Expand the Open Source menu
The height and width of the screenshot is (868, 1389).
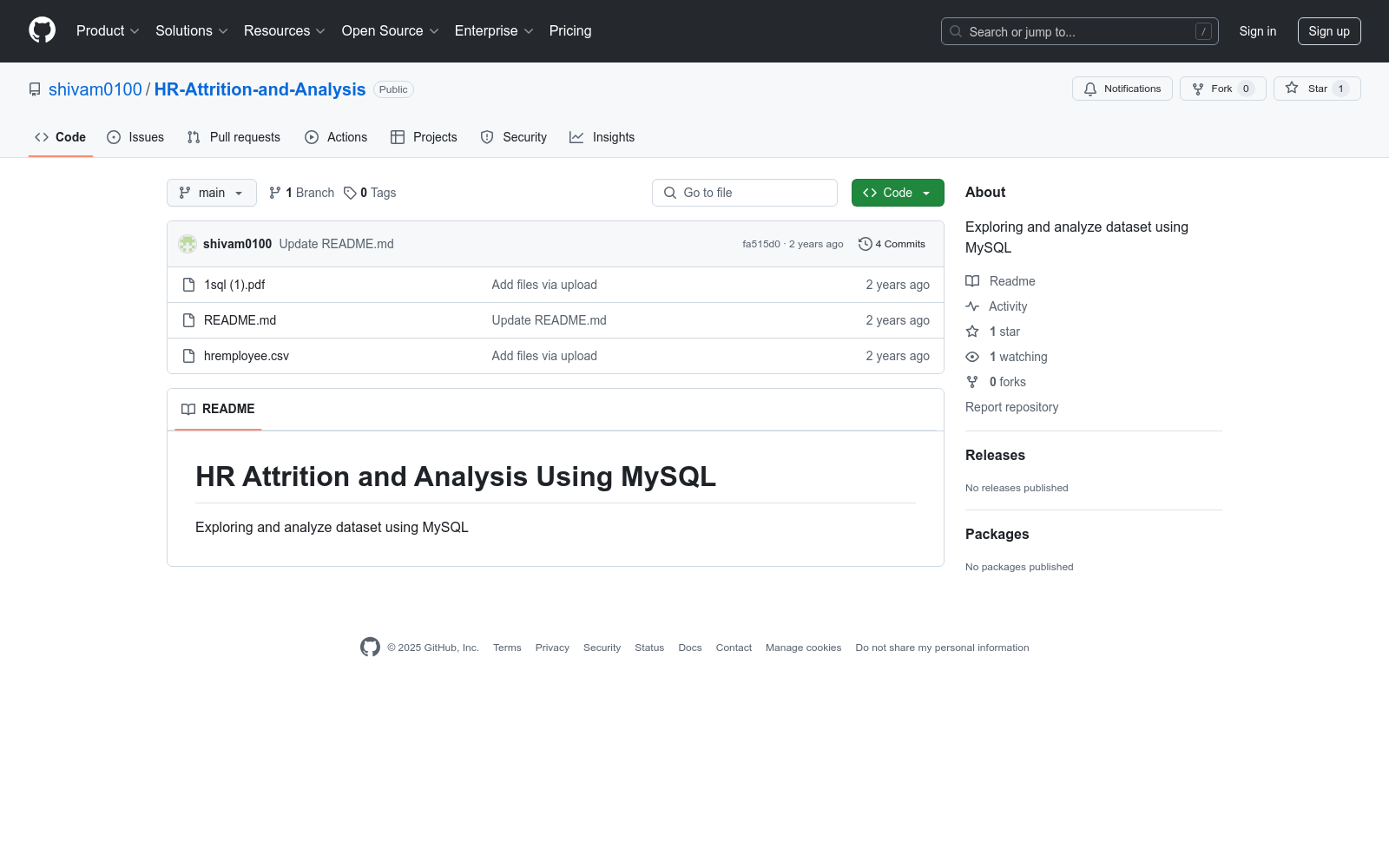391,31
